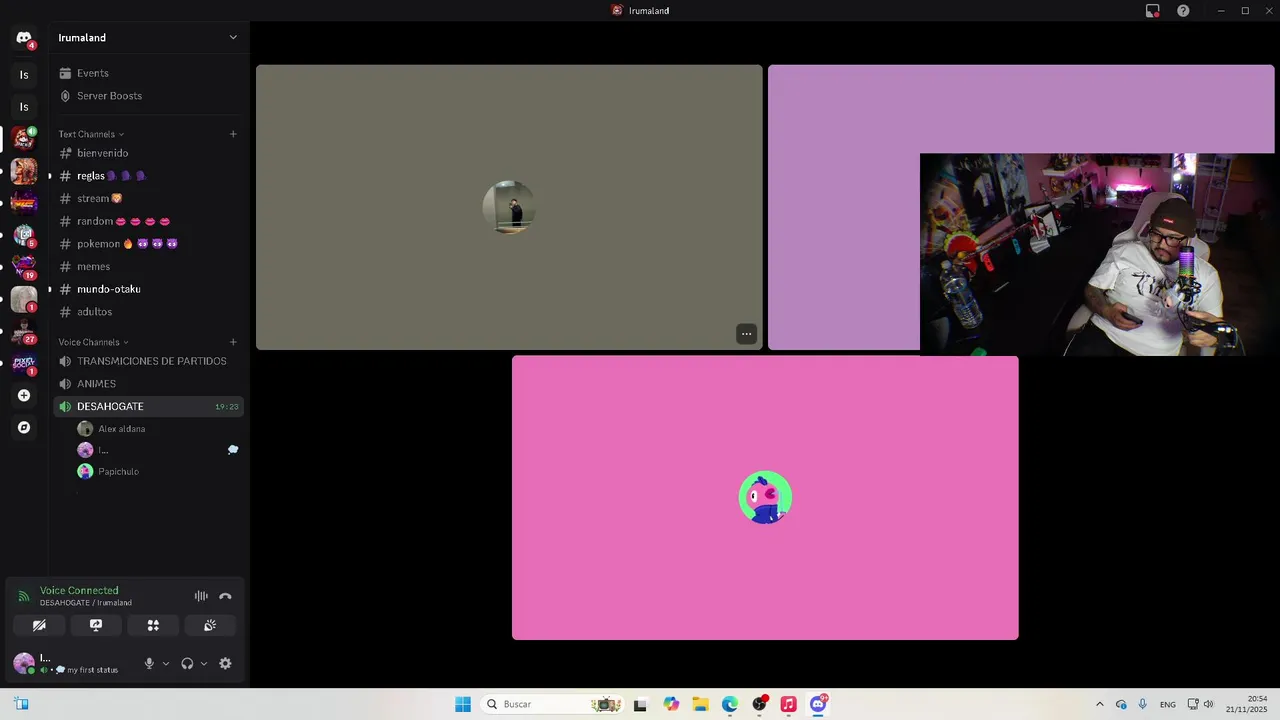The image size is (1280, 720).
Task: Disconnect from voice with hang-up icon
Action: point(225,596)
